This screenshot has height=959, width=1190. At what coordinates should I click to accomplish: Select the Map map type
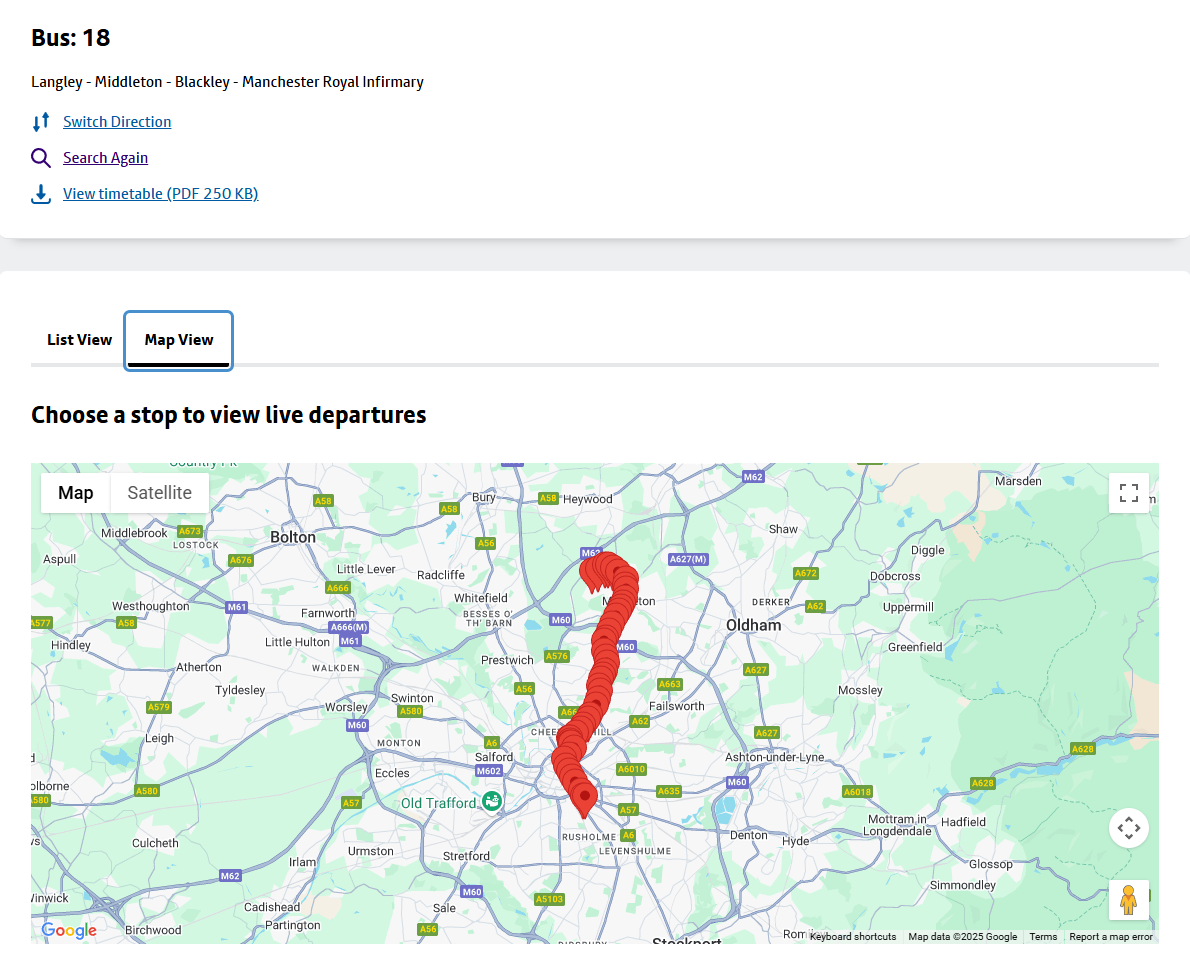[x=76, y=493]
